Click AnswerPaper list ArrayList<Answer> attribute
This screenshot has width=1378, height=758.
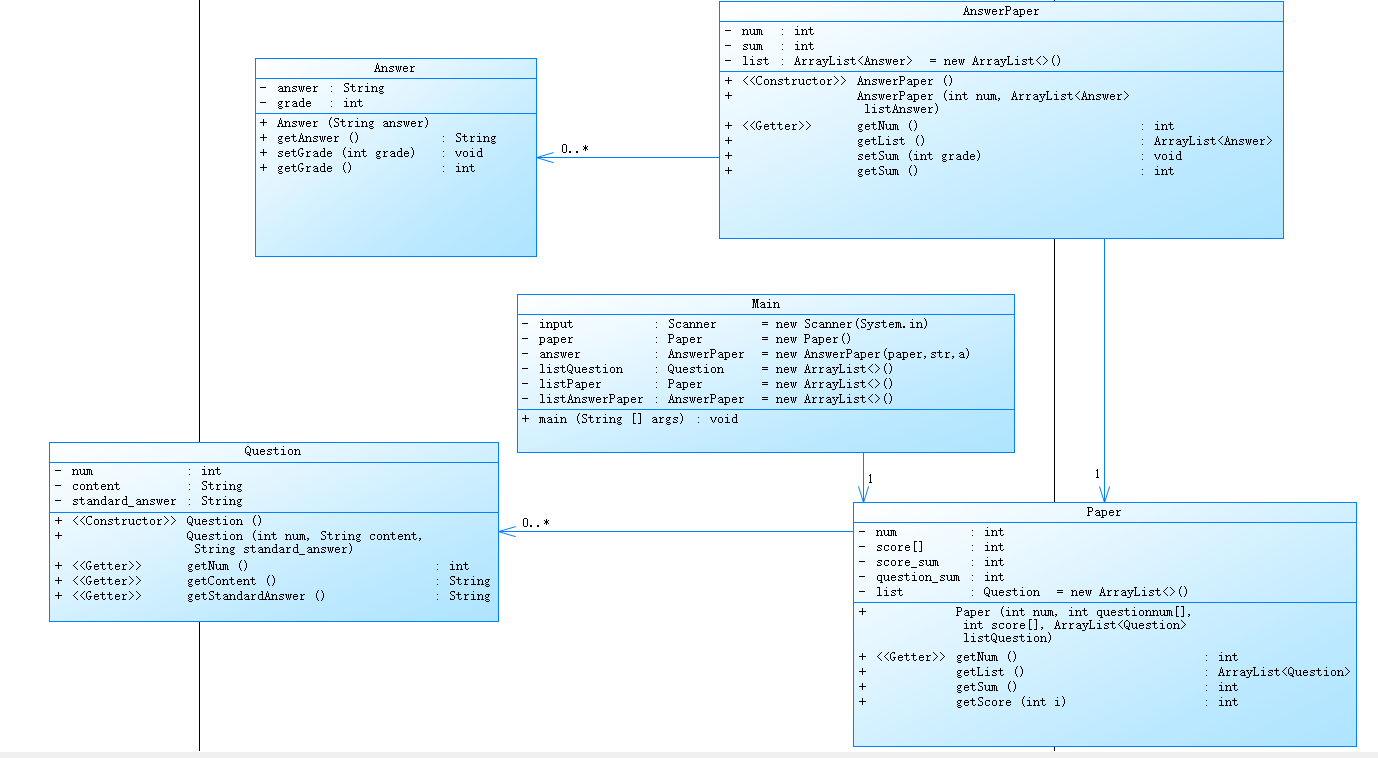893,61
